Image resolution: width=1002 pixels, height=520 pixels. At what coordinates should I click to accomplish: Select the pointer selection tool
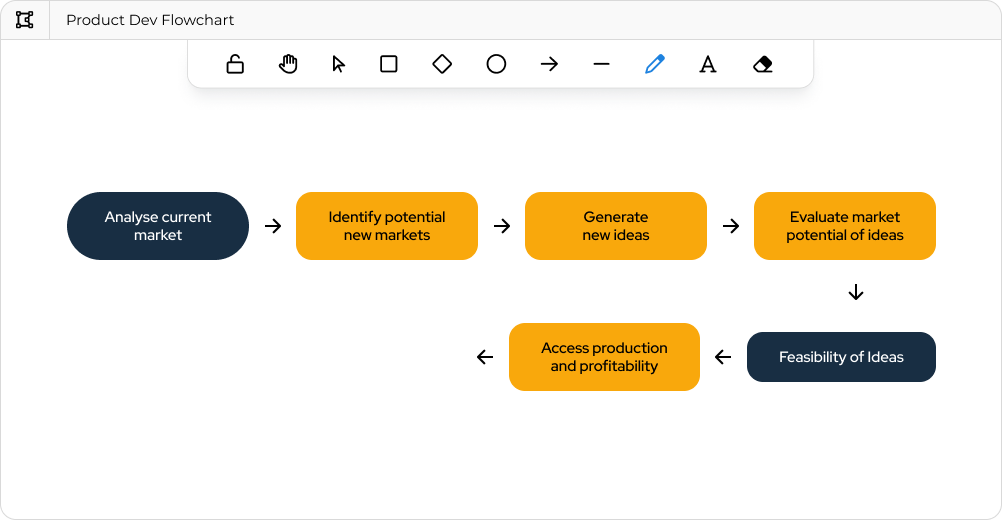(338, 64)
